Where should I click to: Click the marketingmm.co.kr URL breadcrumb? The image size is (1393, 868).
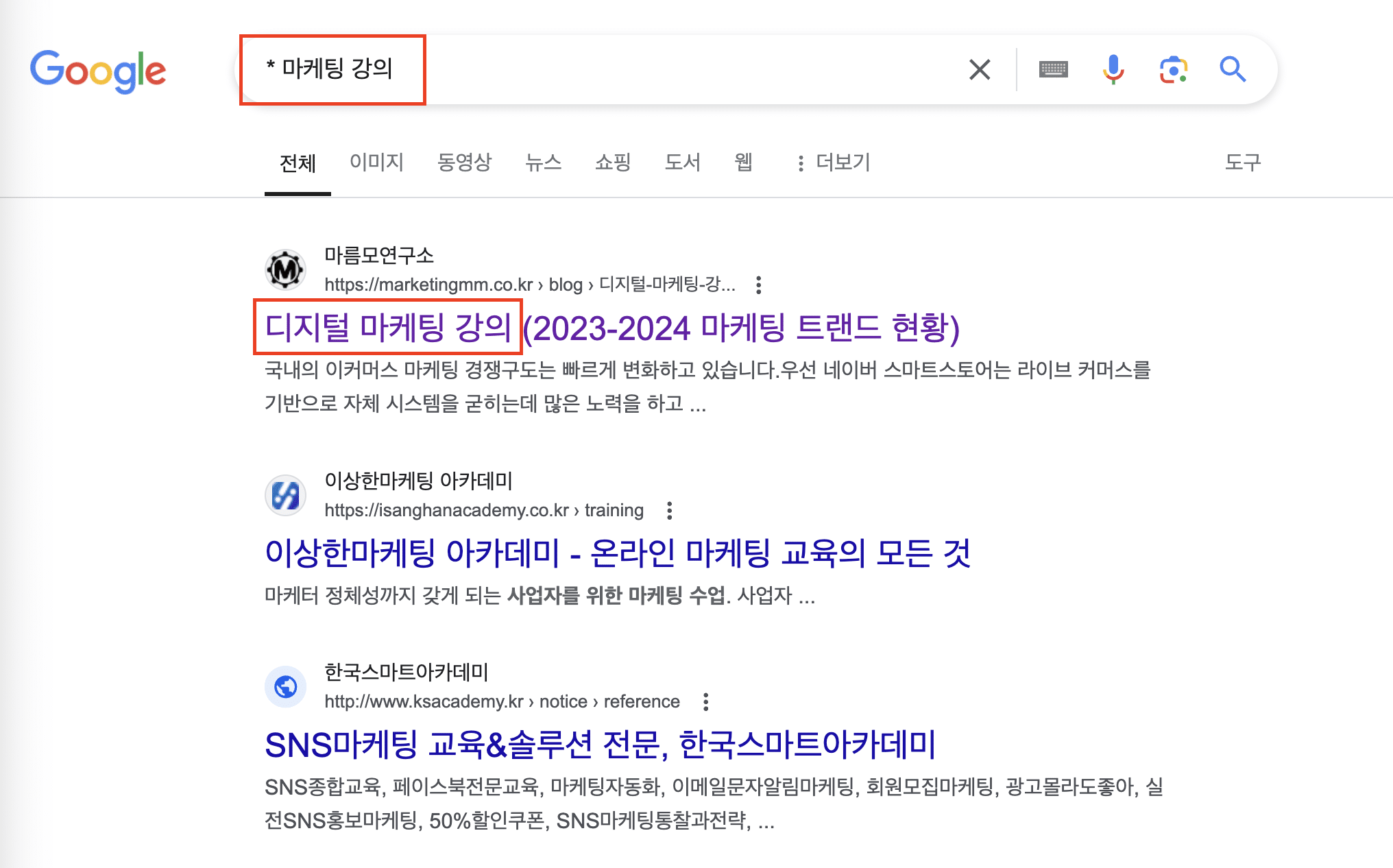530,285
